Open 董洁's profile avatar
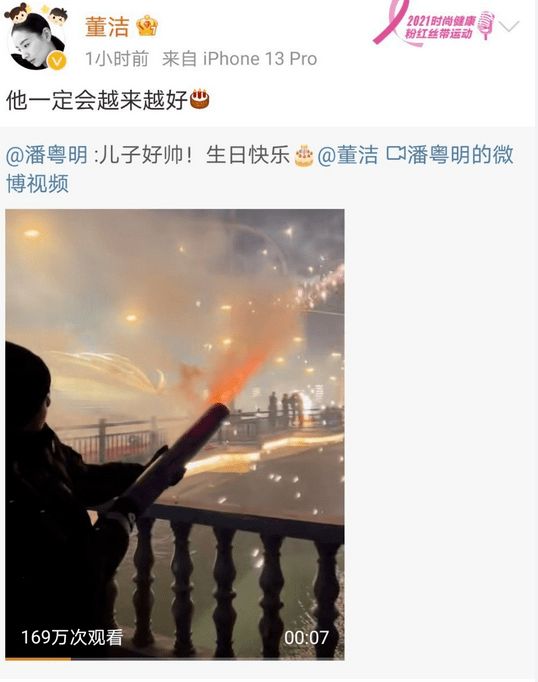 point(37,40)
